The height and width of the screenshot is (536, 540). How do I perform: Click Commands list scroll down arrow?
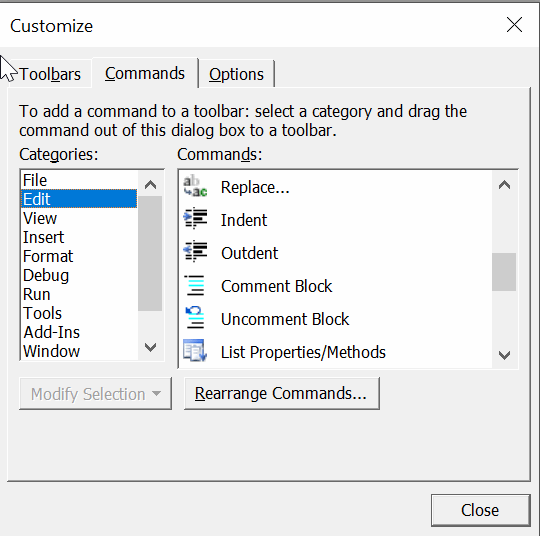[x=504, y=355]
